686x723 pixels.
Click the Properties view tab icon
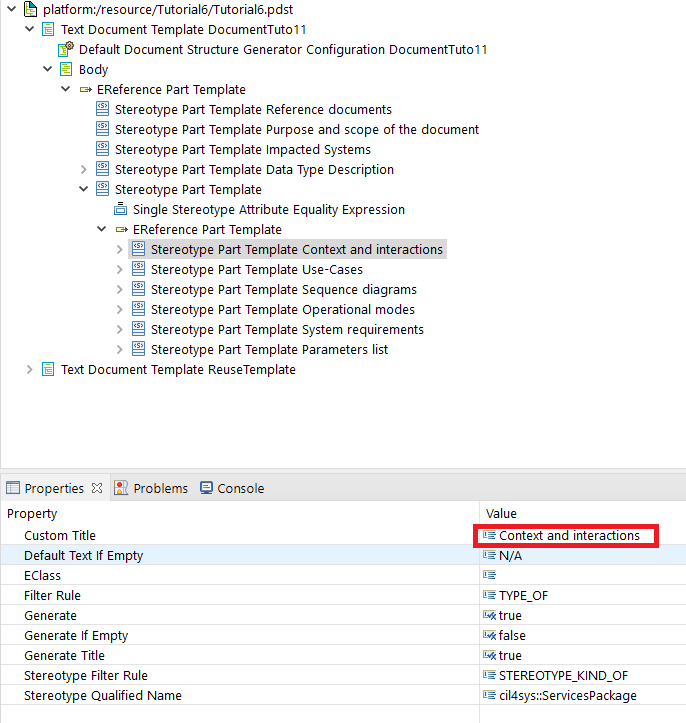(x=13, y=488)
